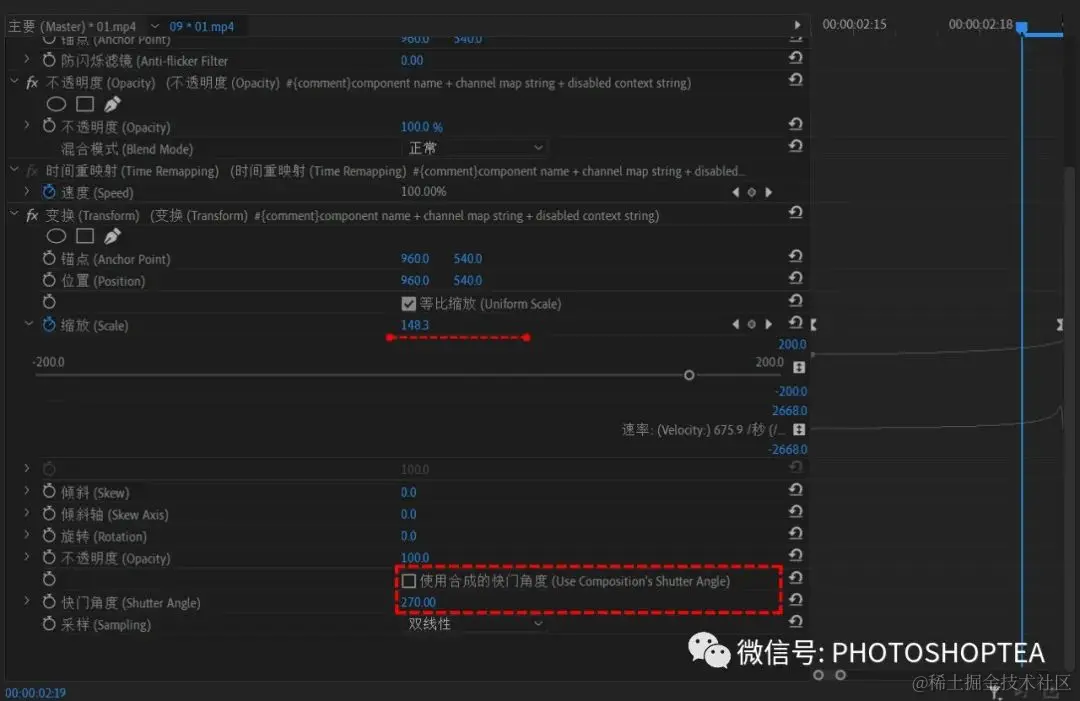
Task: Reset Transform Position parameter
Action: 796,278
